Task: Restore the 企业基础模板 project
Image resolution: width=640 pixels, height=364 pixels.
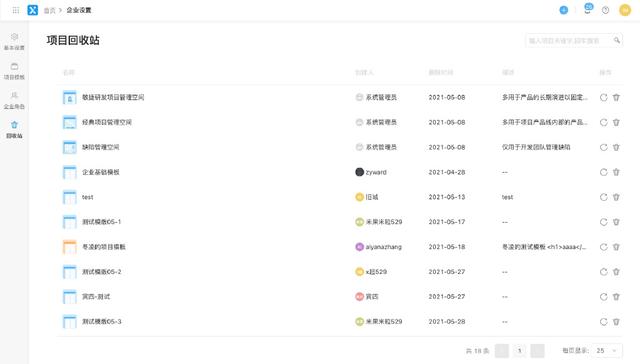Action: coord(604,172)
